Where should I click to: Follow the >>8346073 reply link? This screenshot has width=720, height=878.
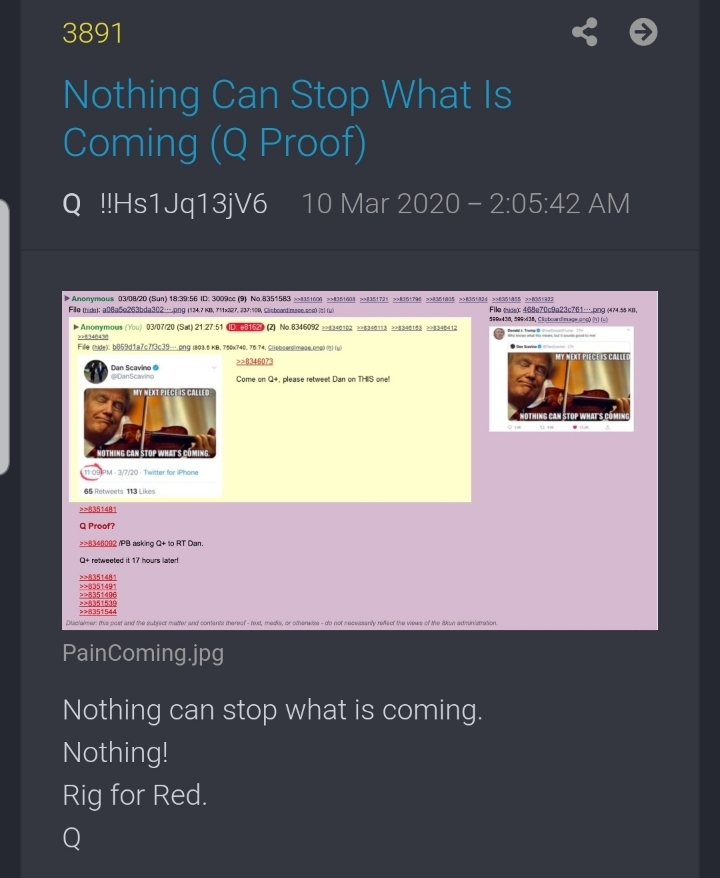255,362
